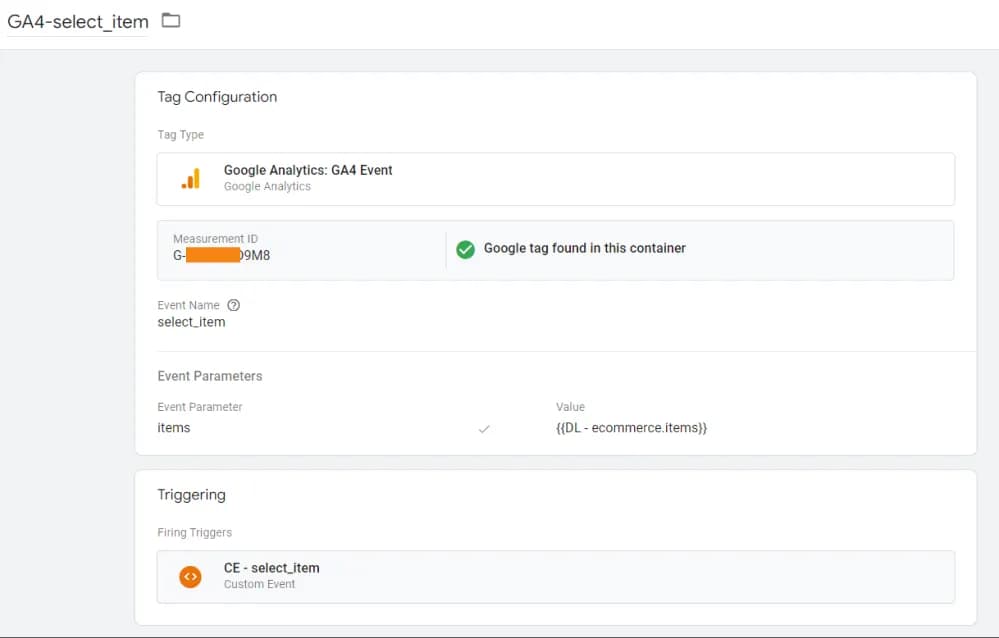Open the Event Name help icon

234,305
